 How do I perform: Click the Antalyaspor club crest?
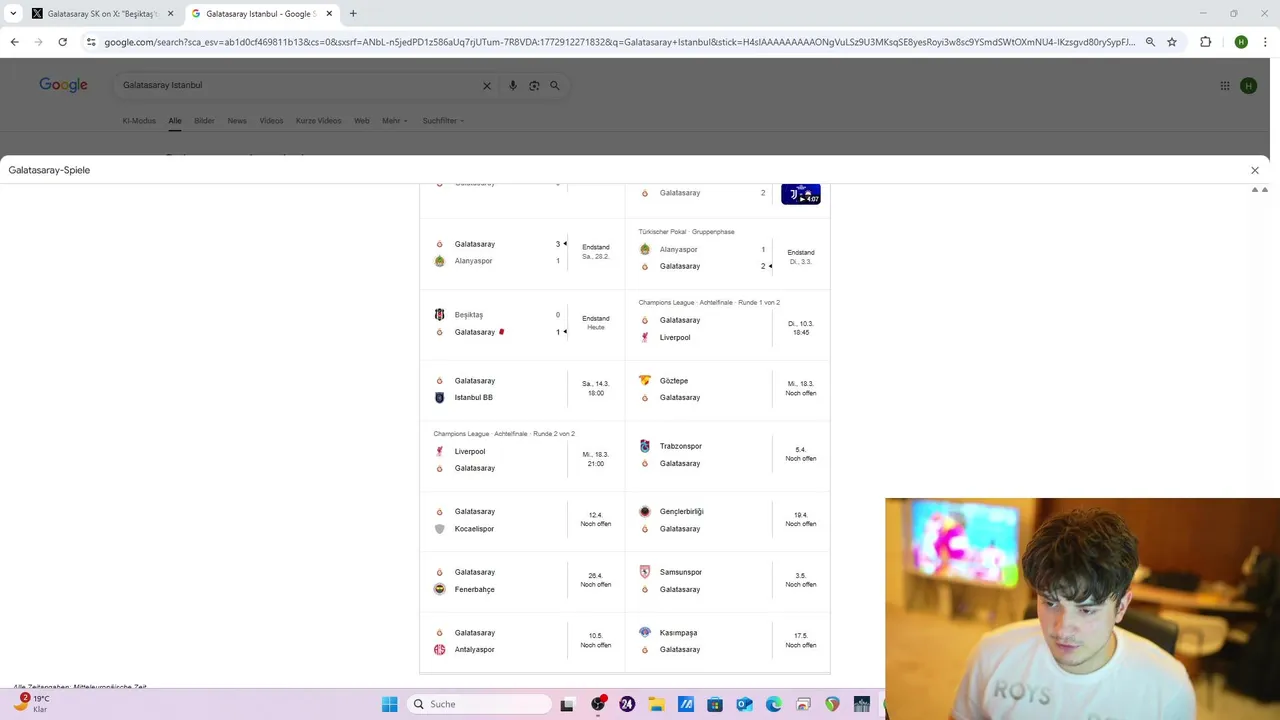[x=439, y=650]
